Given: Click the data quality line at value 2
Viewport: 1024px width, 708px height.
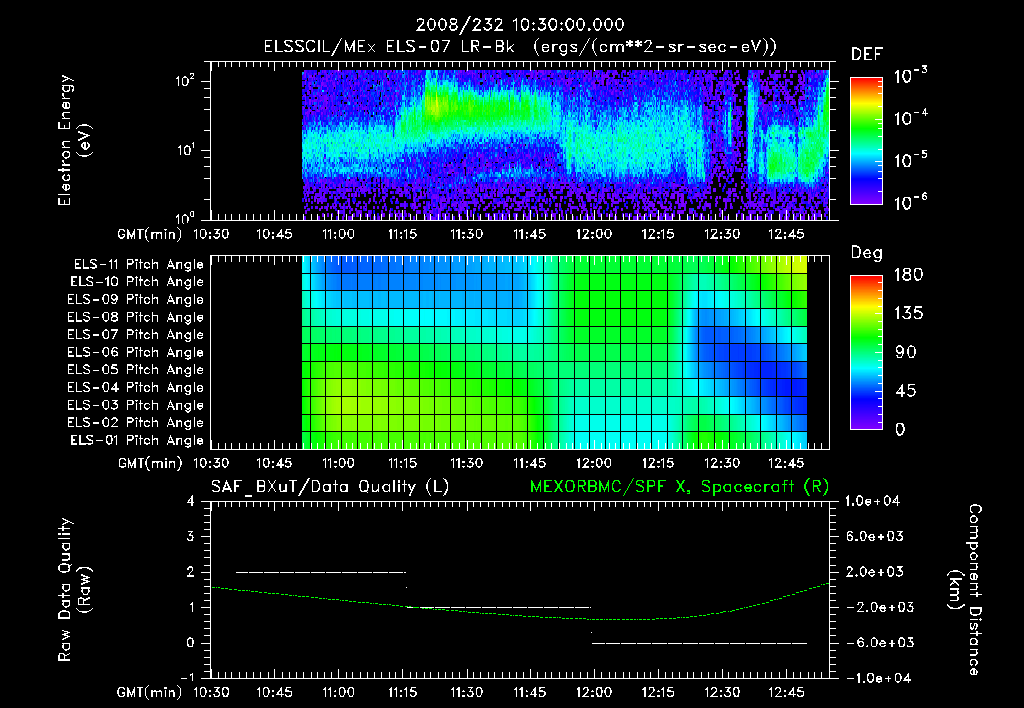Looking at the screenshot, I should coord(321,572).
